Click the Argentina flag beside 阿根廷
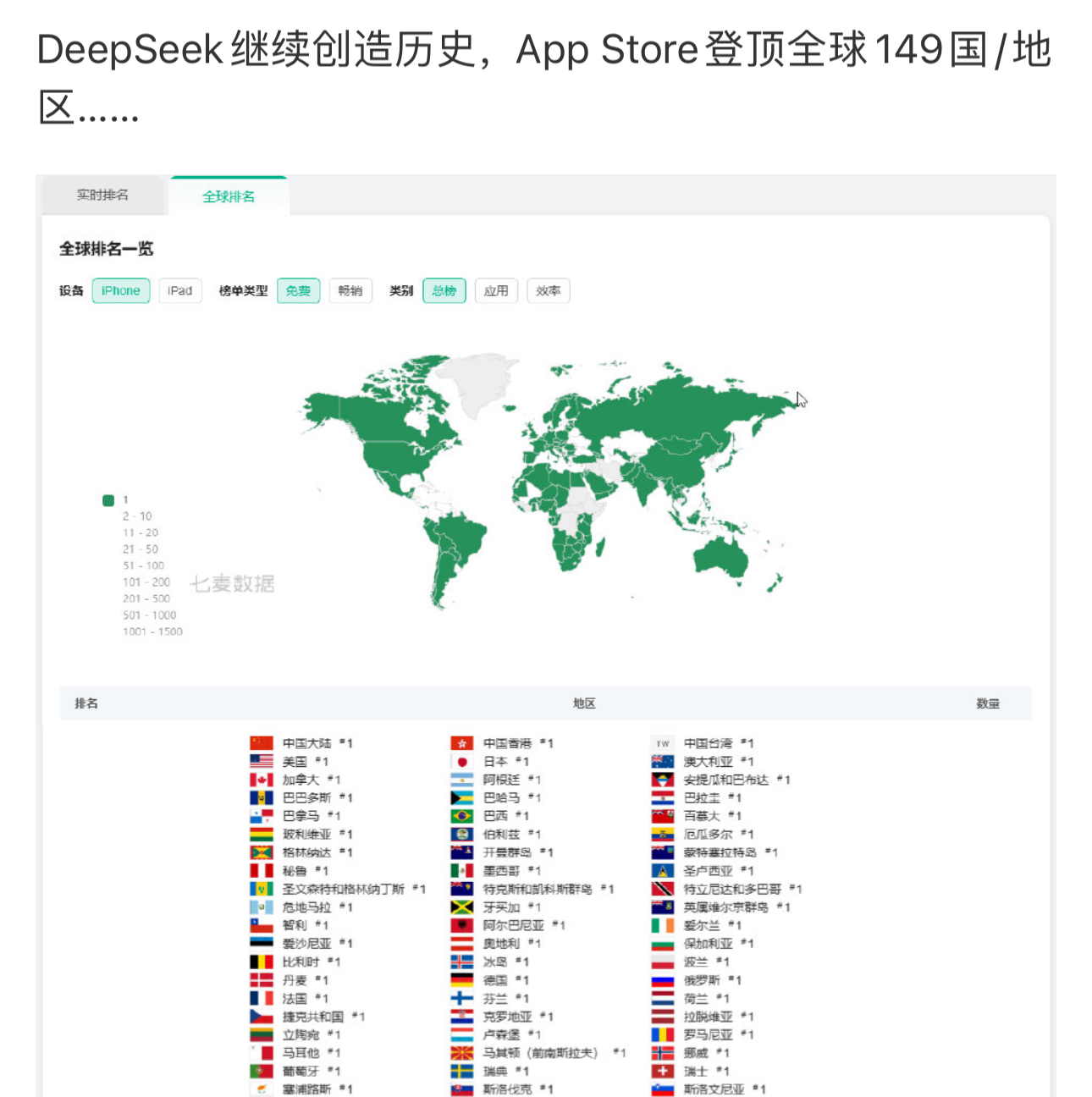The height and width of the screenshot is (1097, 1092). click(x=462, y=780)
